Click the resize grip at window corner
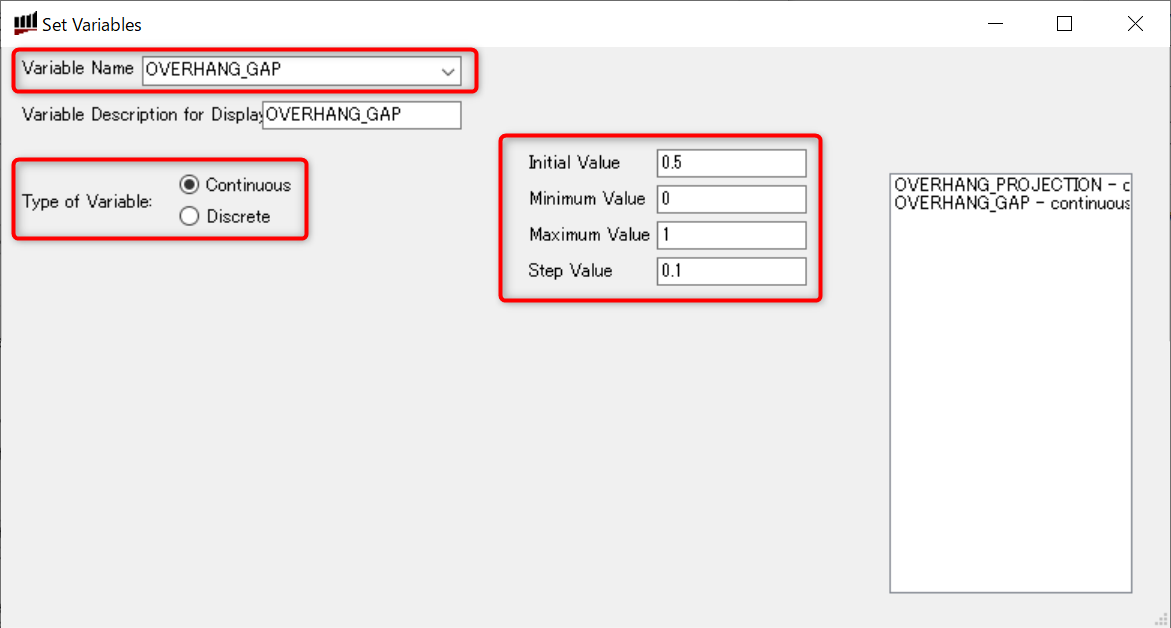This screenshot has width=1171, height=628. click(1162, 620)
